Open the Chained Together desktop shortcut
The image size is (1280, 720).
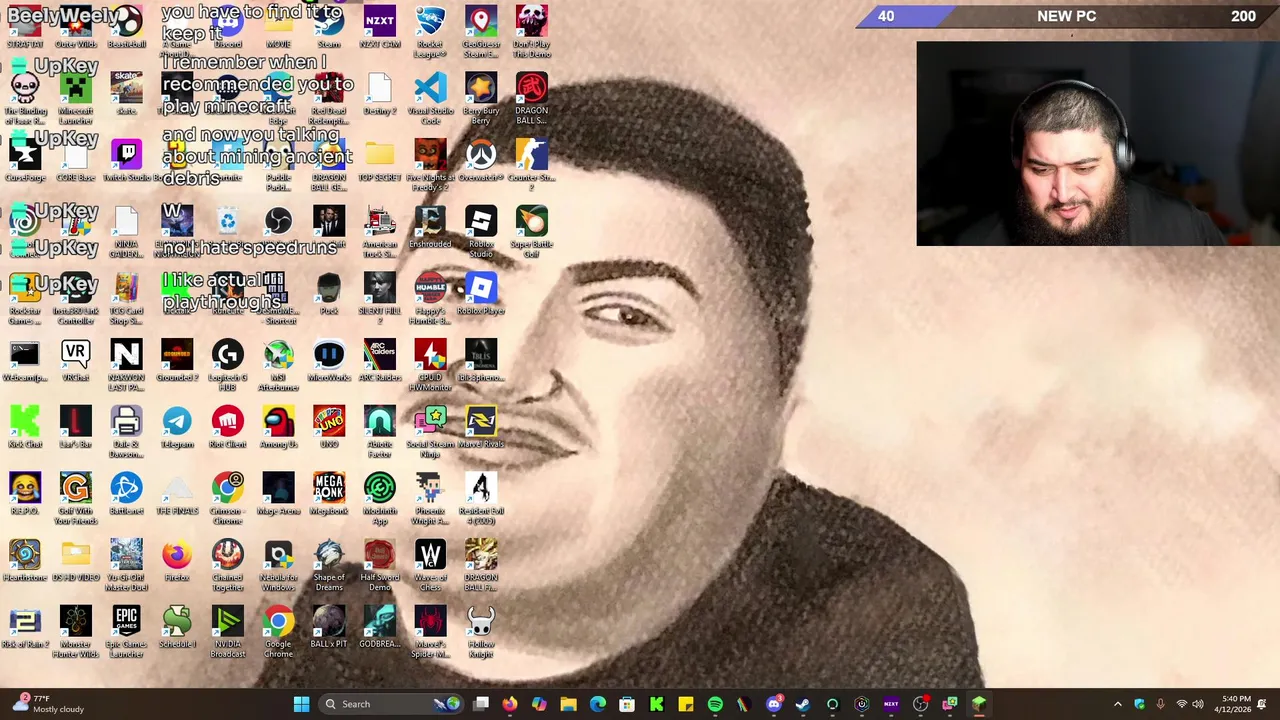point(227,565)
